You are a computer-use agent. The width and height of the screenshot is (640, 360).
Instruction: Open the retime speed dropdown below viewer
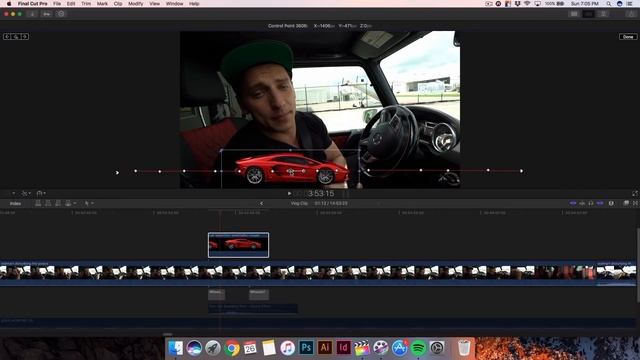[41, 193]
